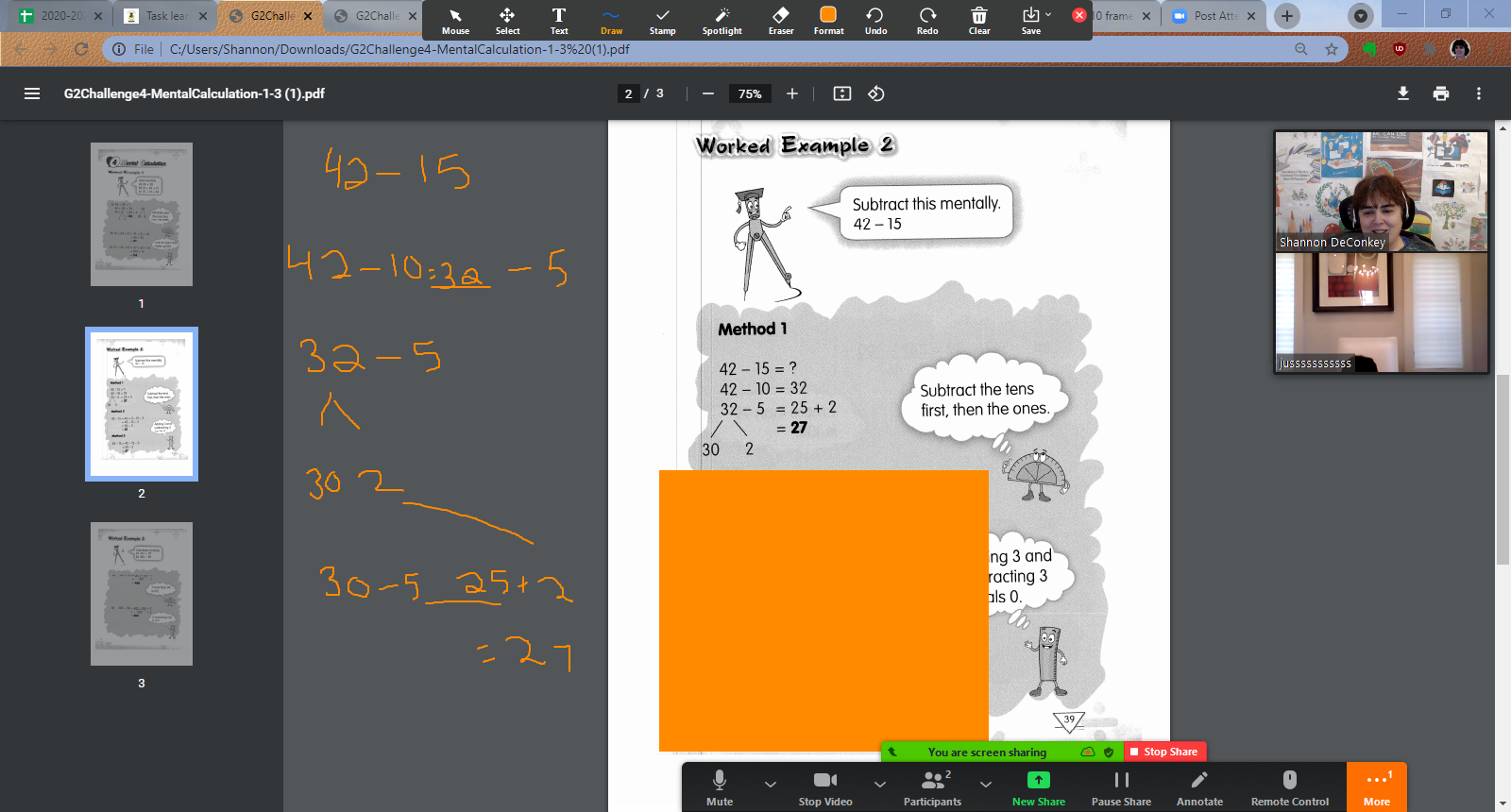Screen dimensions: 1511x812
Task: Toggle the Annotate toolbar
Action: point(1199,787)
